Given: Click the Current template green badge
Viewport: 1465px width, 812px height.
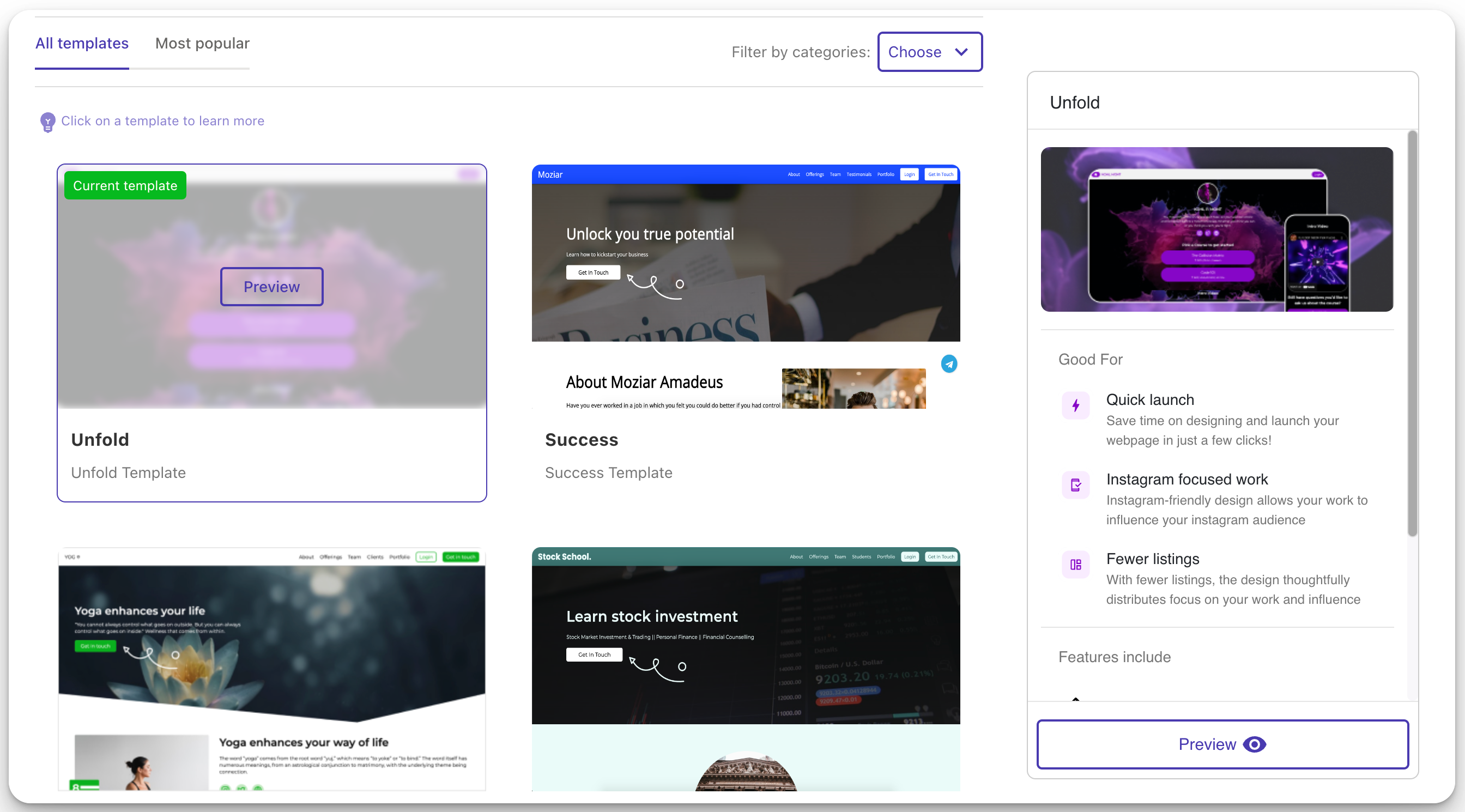Looking at the screenshot, I should pos(125,185).
